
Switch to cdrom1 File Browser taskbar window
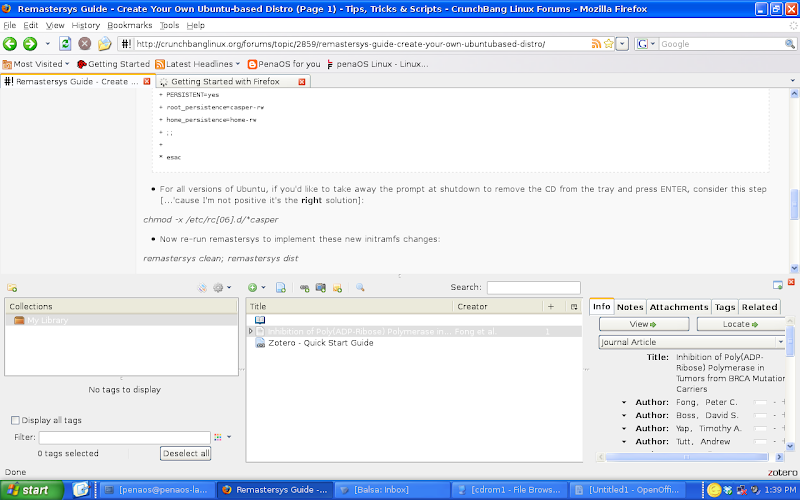click(x=509, y=490)
